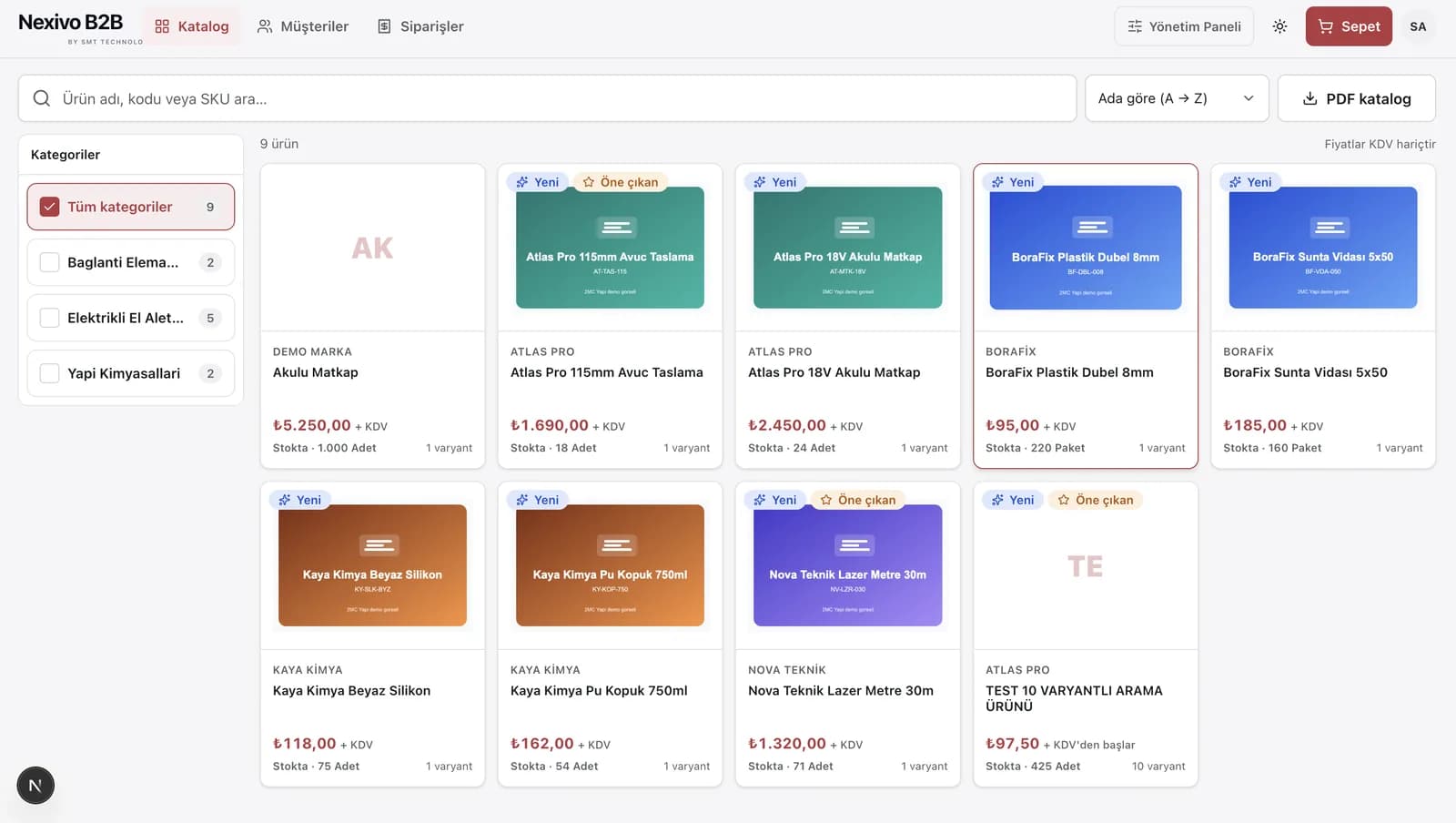Open the Kaya Kimya Pu Kopuk 750ml thumbnail
Viewport: 1456px width, 823px height.
point(610,565)
